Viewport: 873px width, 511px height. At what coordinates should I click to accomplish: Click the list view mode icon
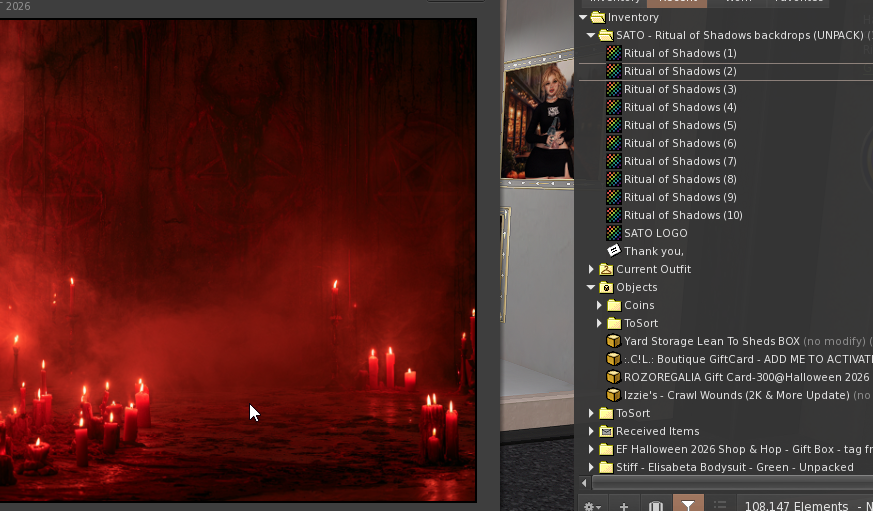point(720,506)
